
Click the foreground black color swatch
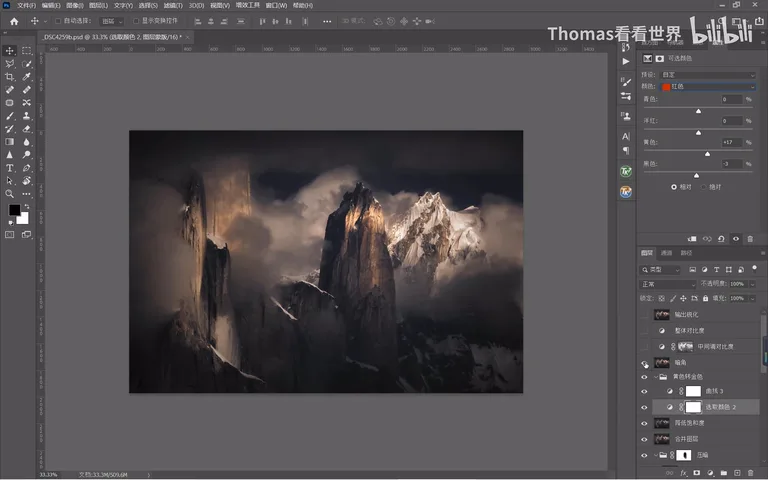pyautogui.click(x=14, y=210)
